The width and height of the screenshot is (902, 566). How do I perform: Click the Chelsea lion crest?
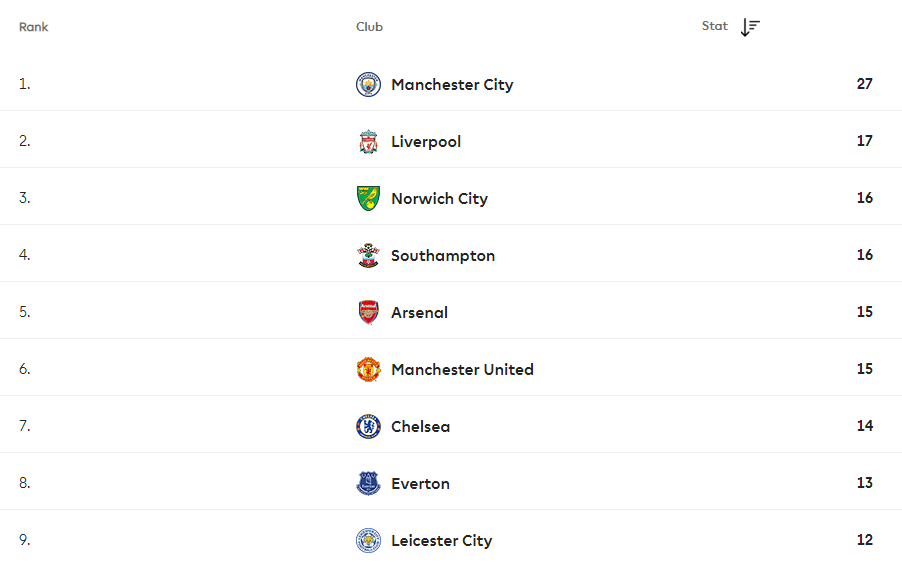tap(368, 426)
